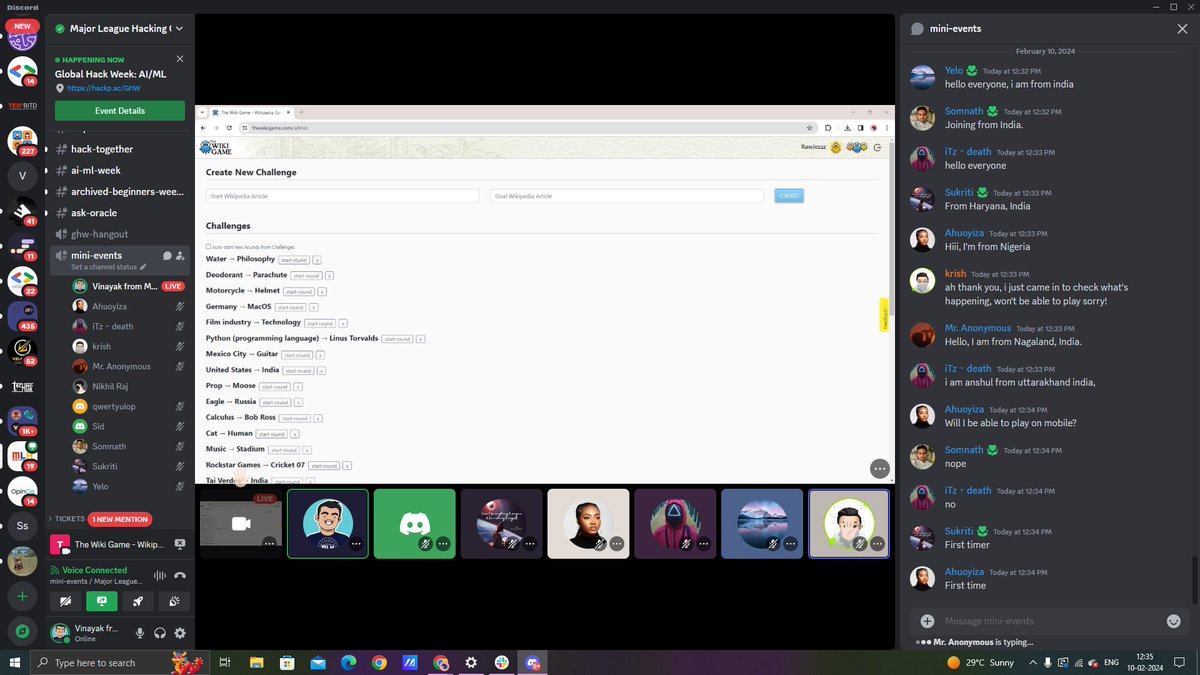Click the pink hooded avatar video tile
Screen dimensions: 1200x675
pyautogui.click(x=675, y=523)
